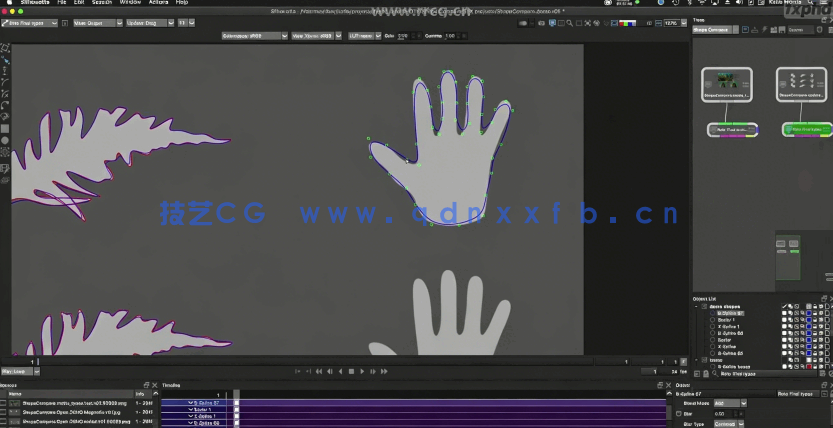Open the Actions menu
This screenshot has width=833, height=428.
pyautogui.click(x=158, y=3)
